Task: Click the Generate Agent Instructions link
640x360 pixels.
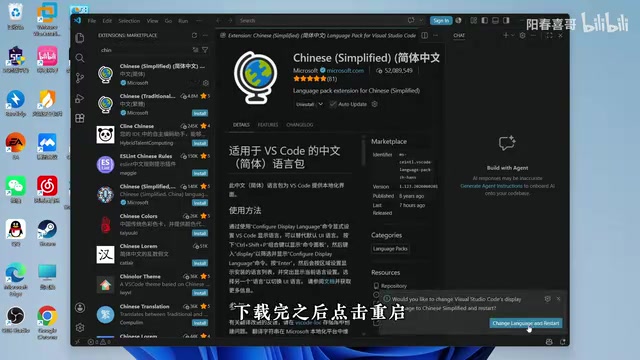Action: click(x=491, y=186)
